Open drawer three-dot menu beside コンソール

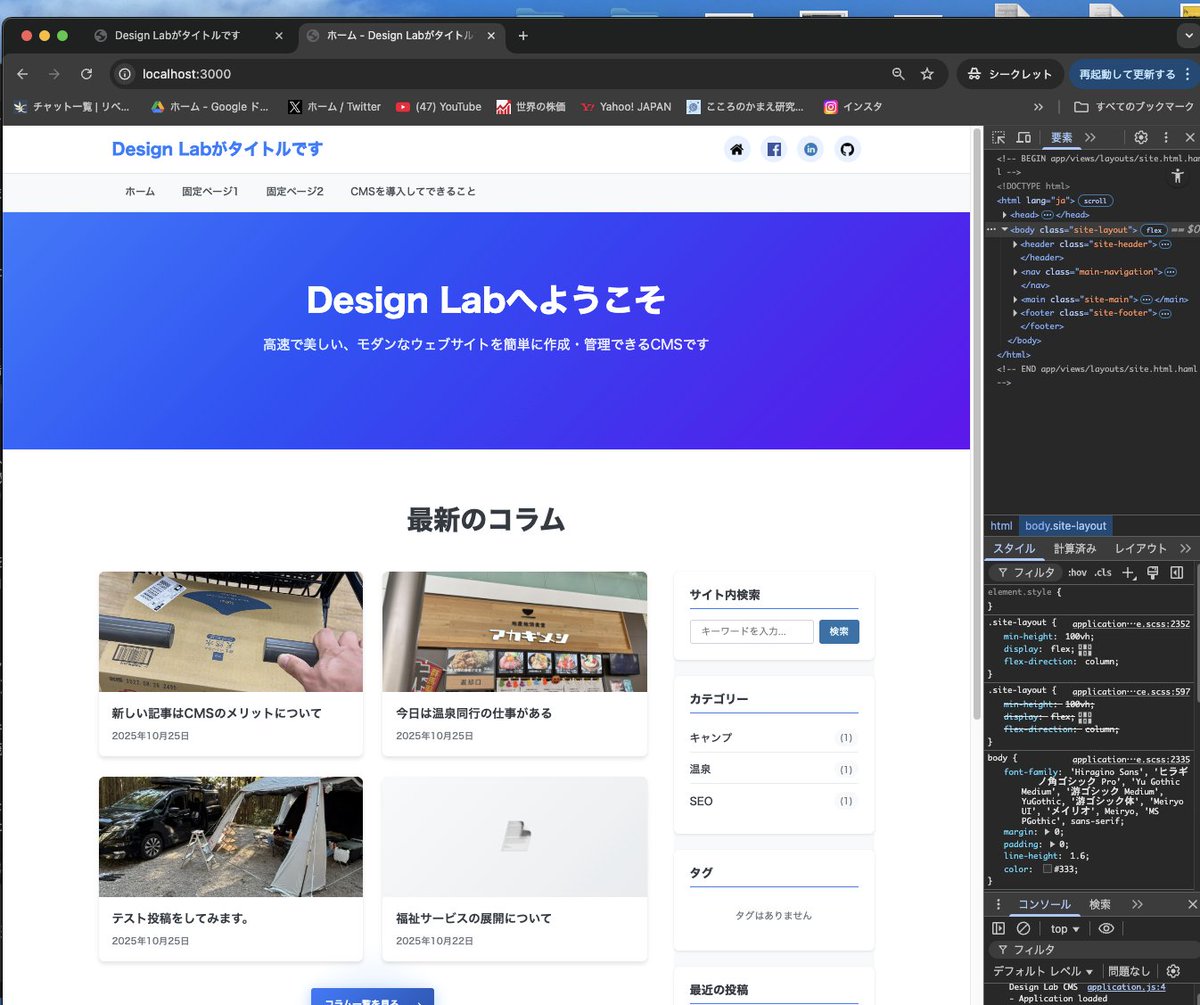(998, 904)
